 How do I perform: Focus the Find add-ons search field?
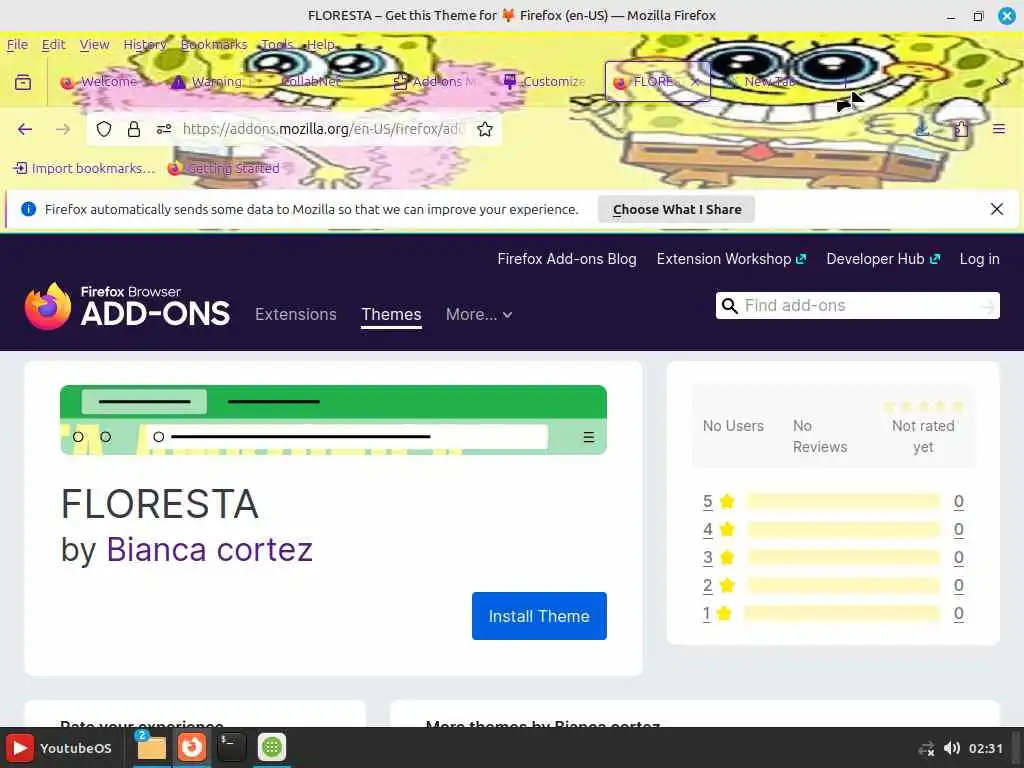pyautogui.click(x=859, y=306)
